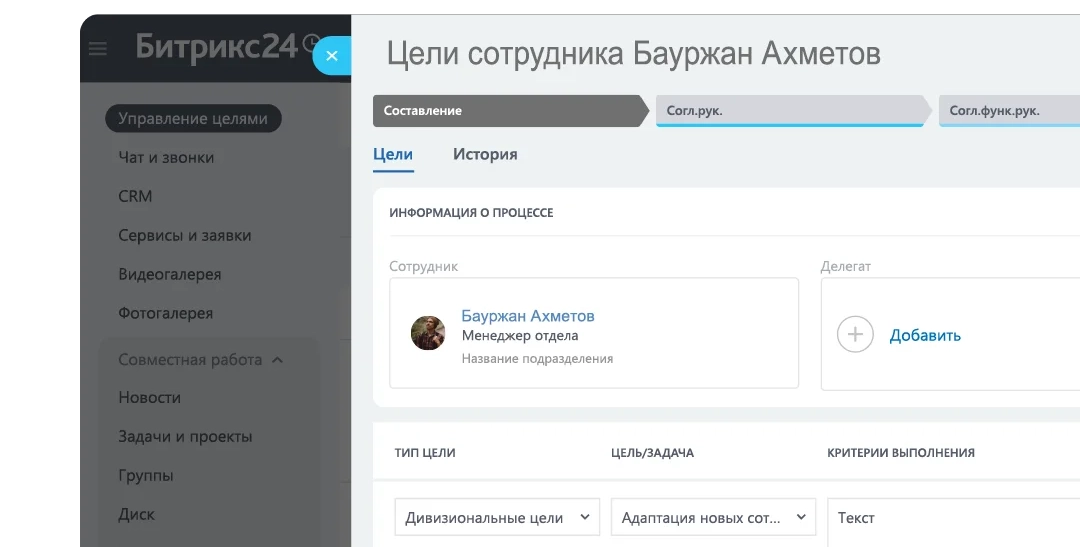Open the hamburger menu icon
1080x547 pixels.
pyautogui.click(x=98, y=48)
